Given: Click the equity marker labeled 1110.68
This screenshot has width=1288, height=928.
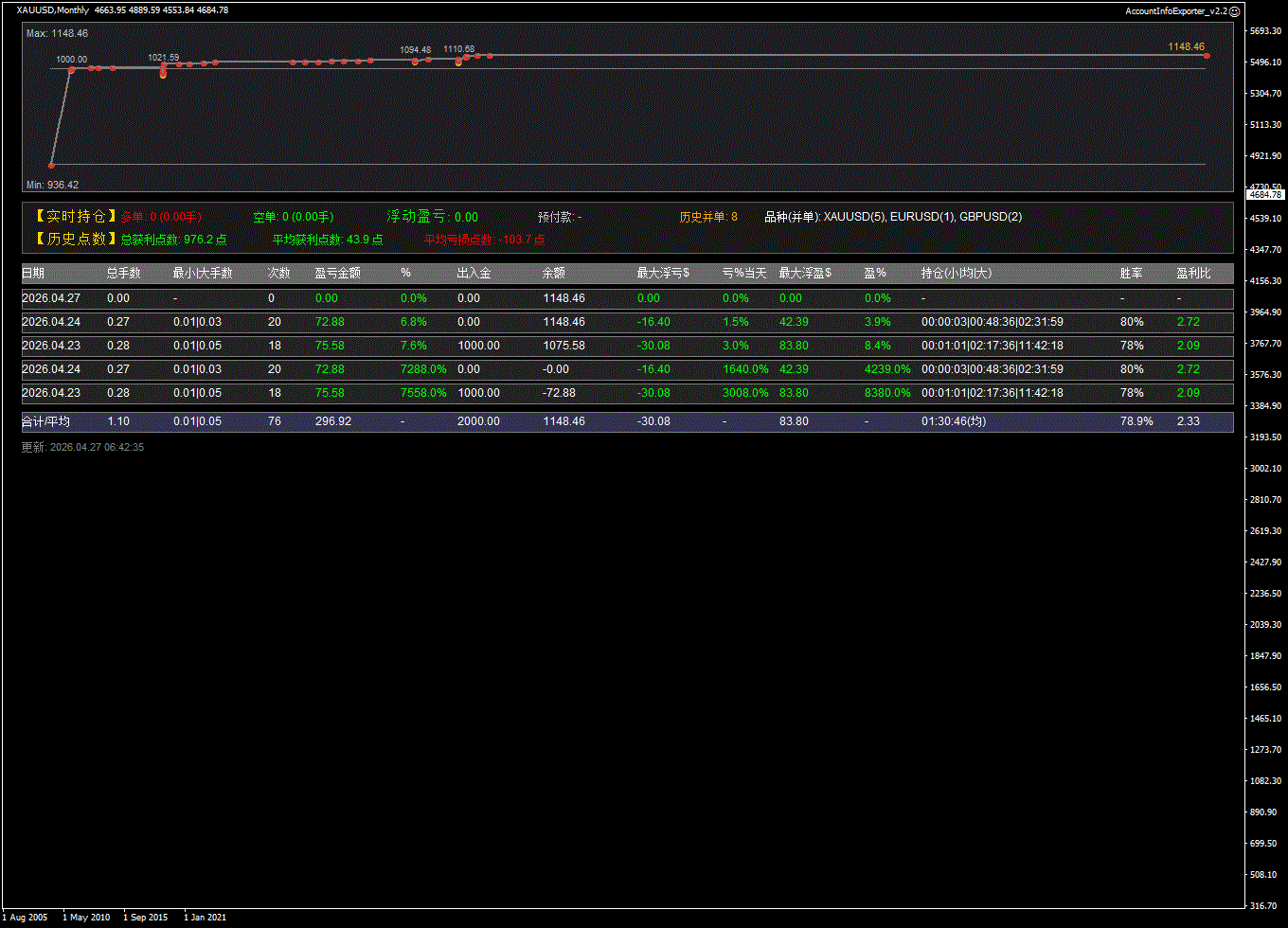Looking at the screenshot, I should 458,61.
